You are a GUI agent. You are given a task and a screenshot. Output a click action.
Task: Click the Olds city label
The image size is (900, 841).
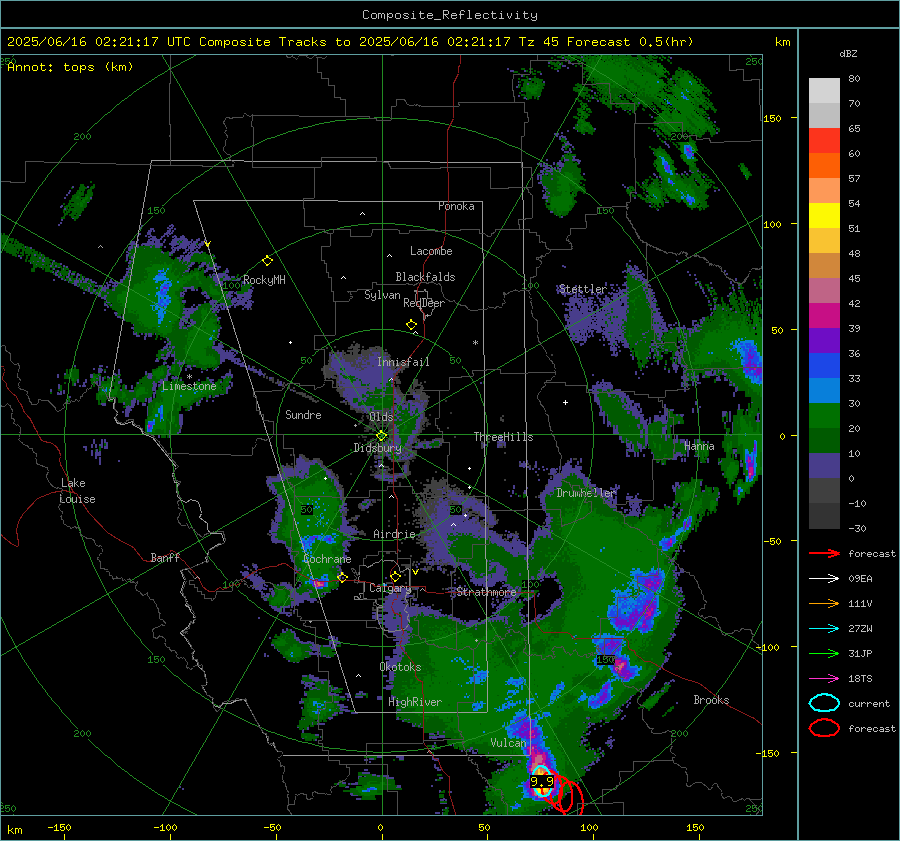click(381, 417)
